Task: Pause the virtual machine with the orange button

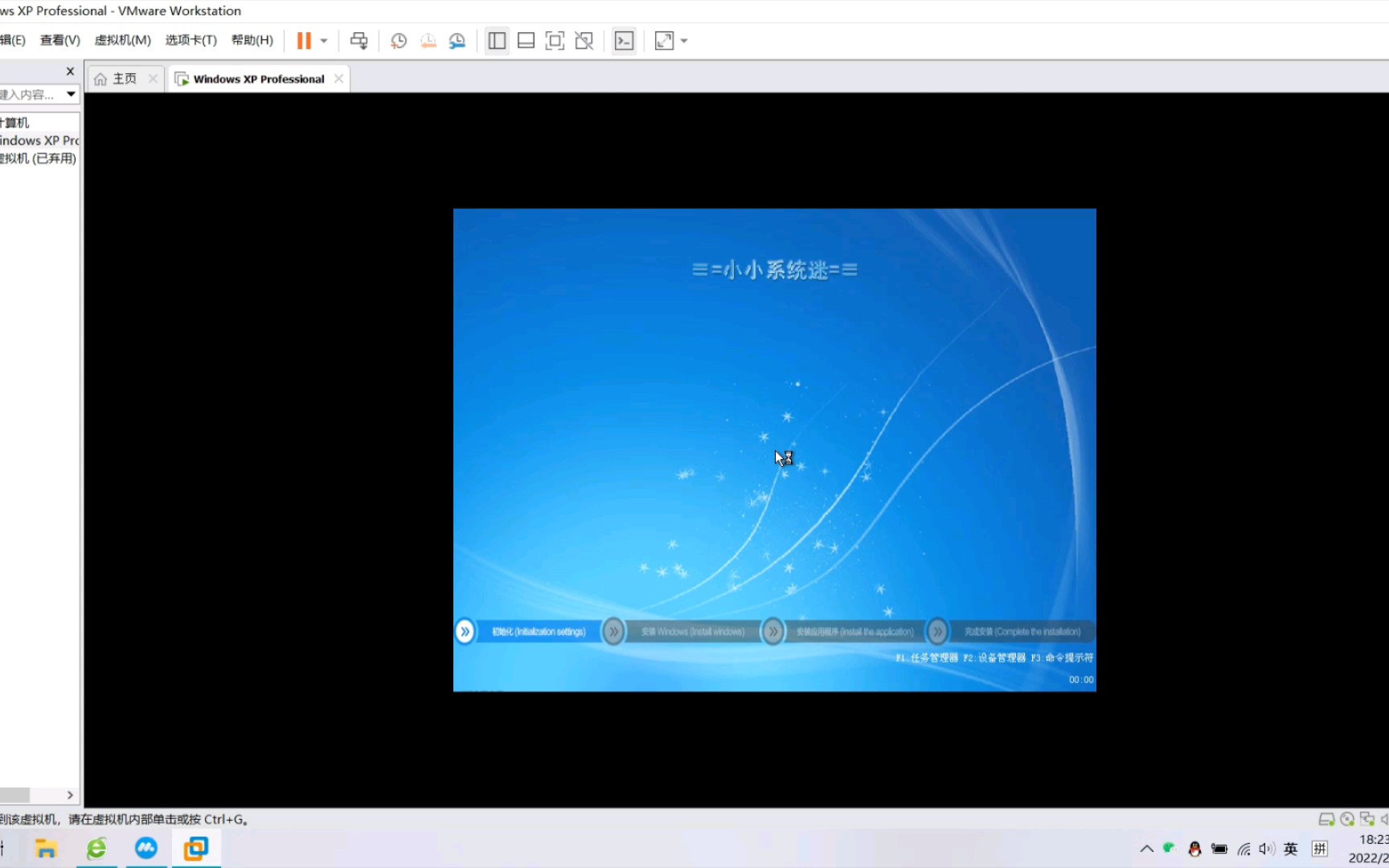Action: coord(304,41)
